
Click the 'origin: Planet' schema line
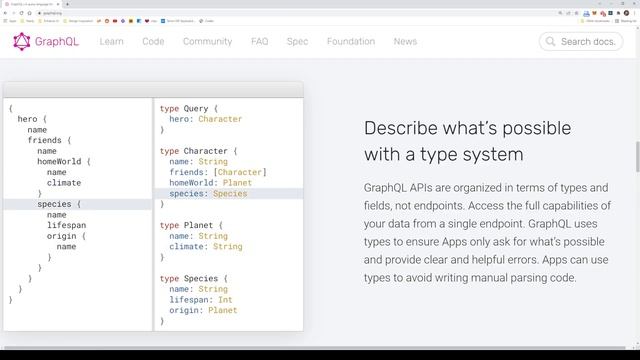point(203,310)
